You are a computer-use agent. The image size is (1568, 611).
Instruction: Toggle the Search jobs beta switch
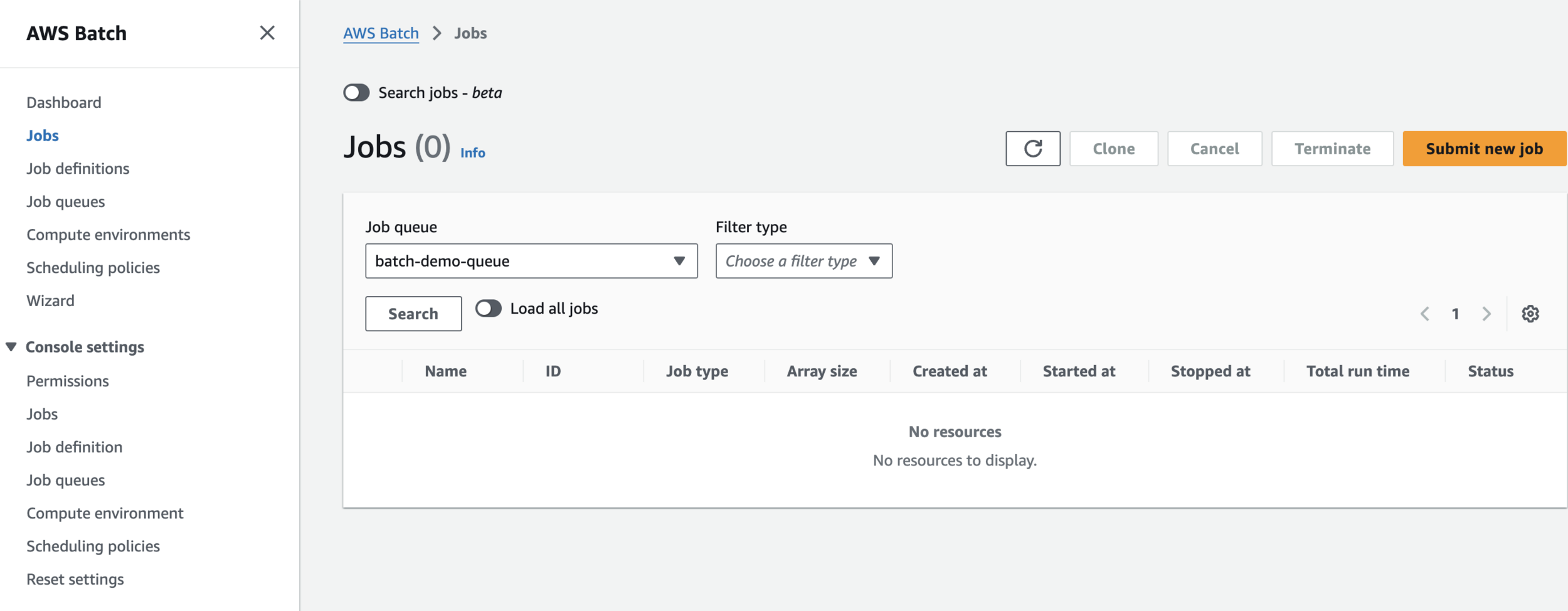tap(356, 93)
